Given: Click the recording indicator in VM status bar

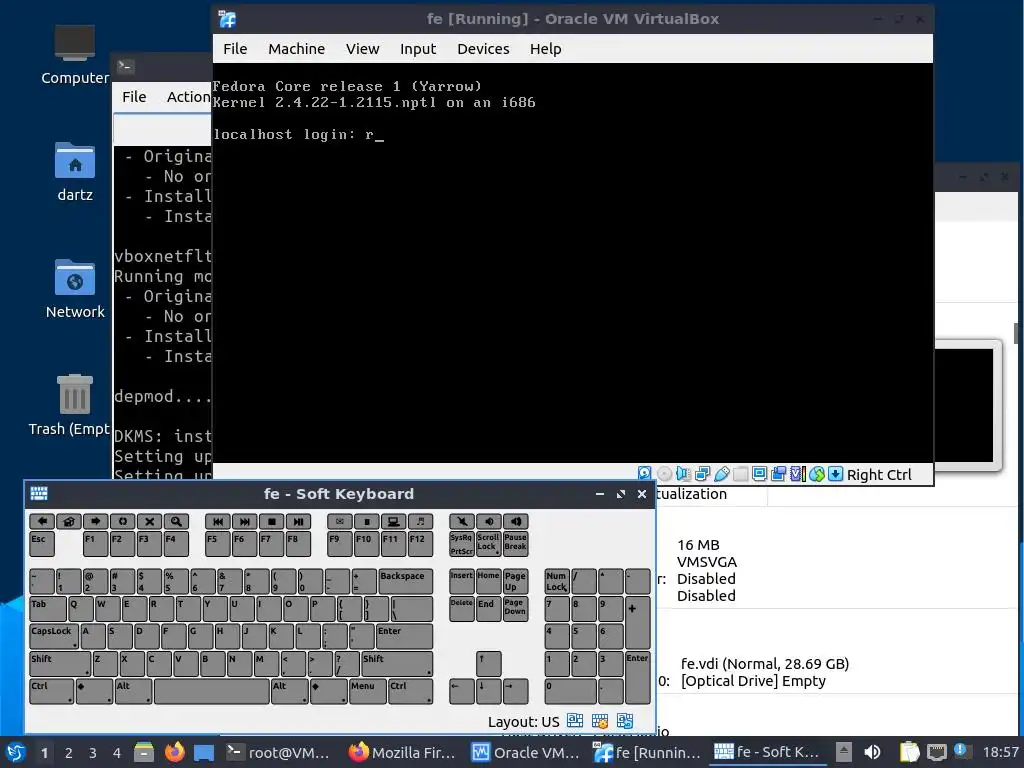Looking at the screenshot, I should click(x=778, y=473).
